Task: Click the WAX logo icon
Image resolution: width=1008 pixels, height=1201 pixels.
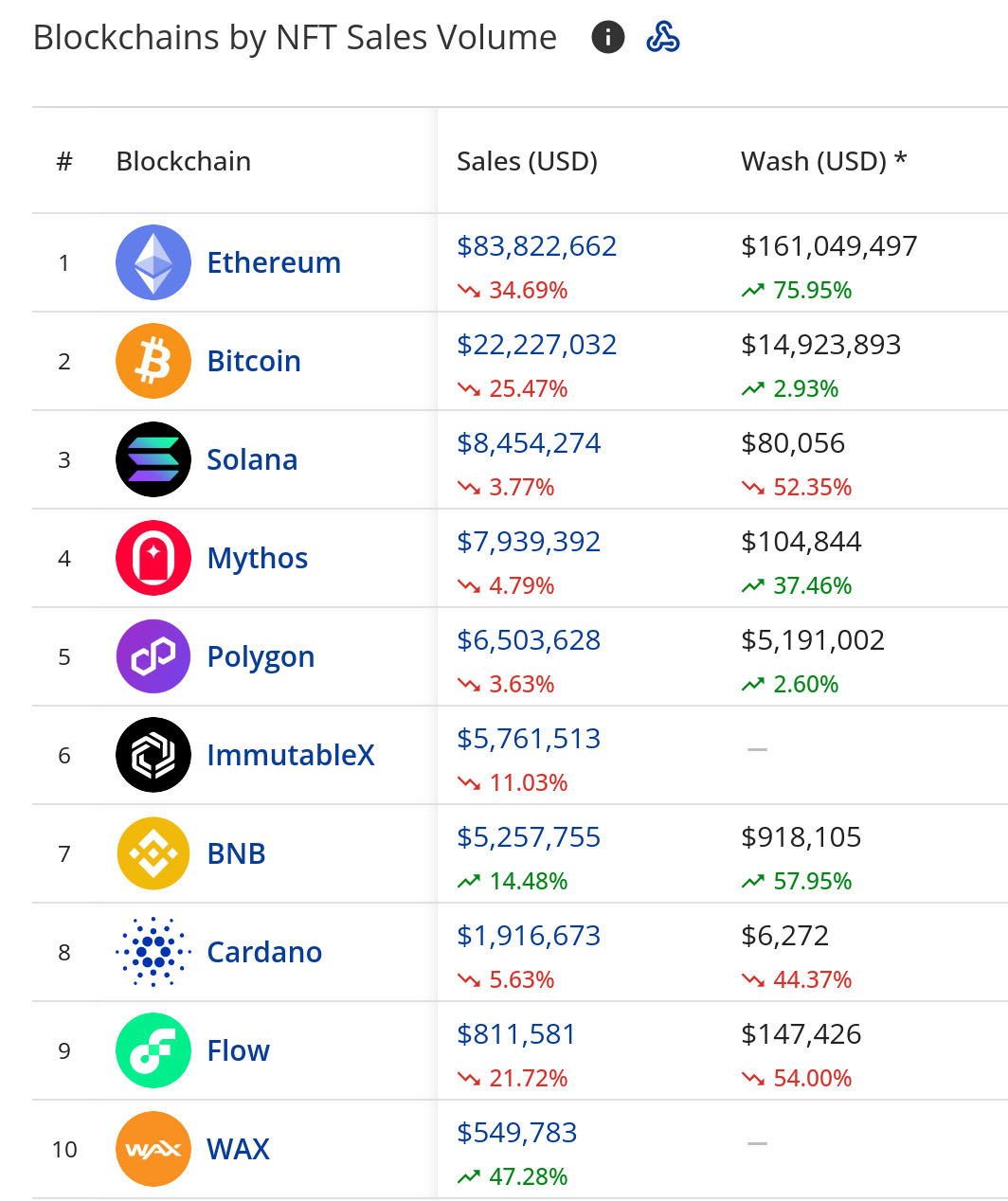Action: (153, 1149)
